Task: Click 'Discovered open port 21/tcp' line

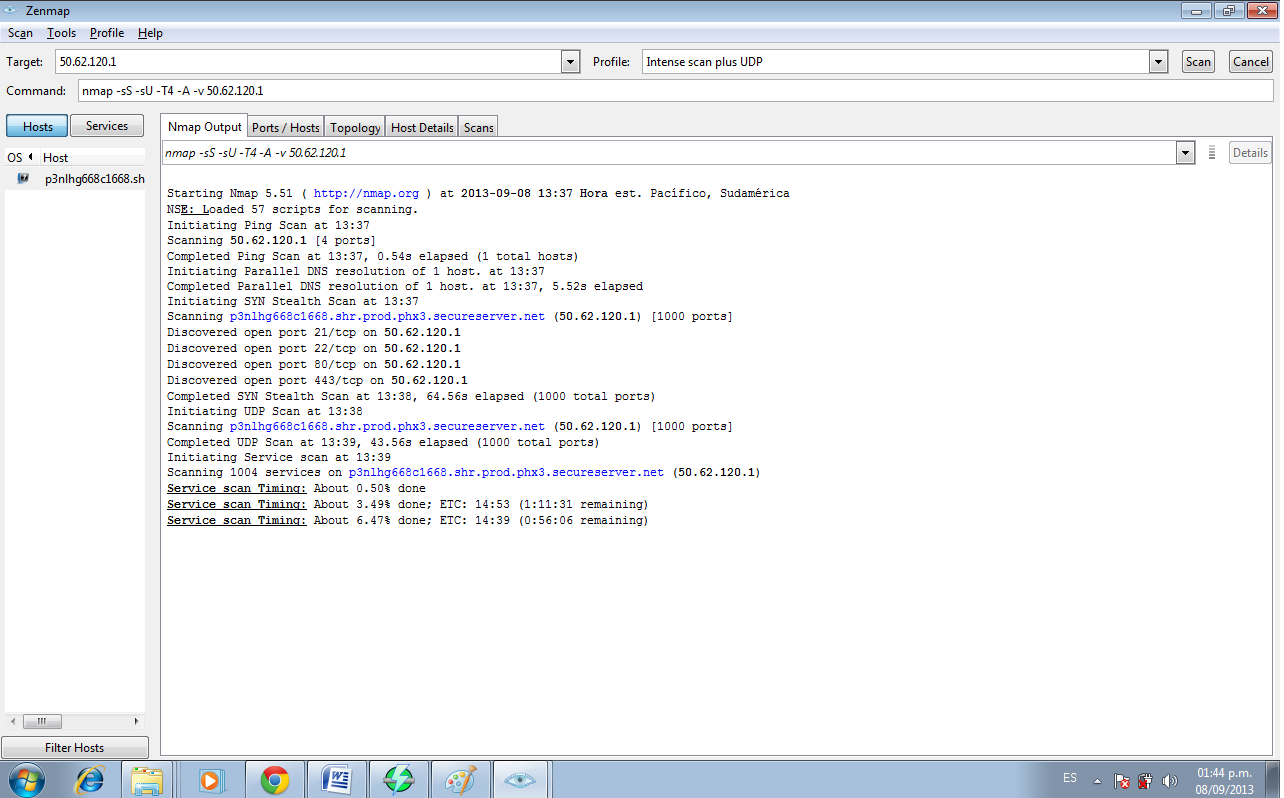Action: click(x=314, y=333)
